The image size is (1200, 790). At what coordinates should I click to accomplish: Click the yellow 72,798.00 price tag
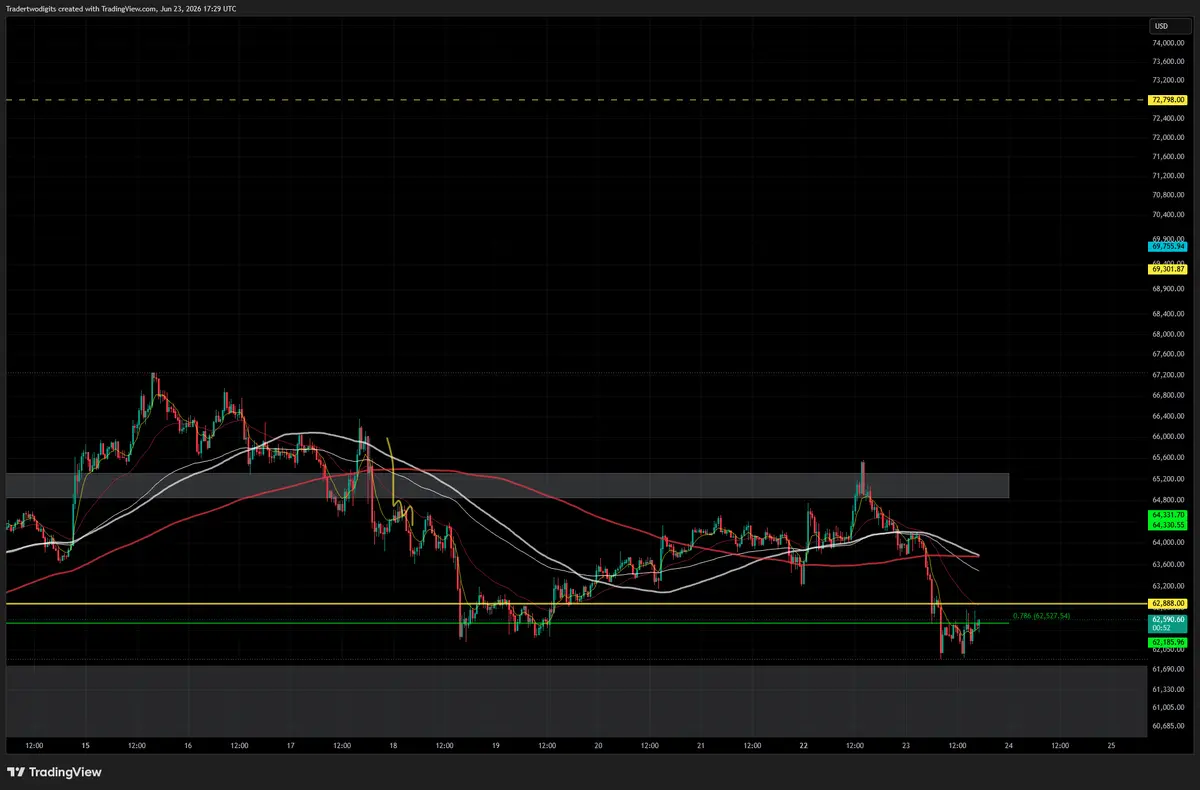(x=1168, y=100)
